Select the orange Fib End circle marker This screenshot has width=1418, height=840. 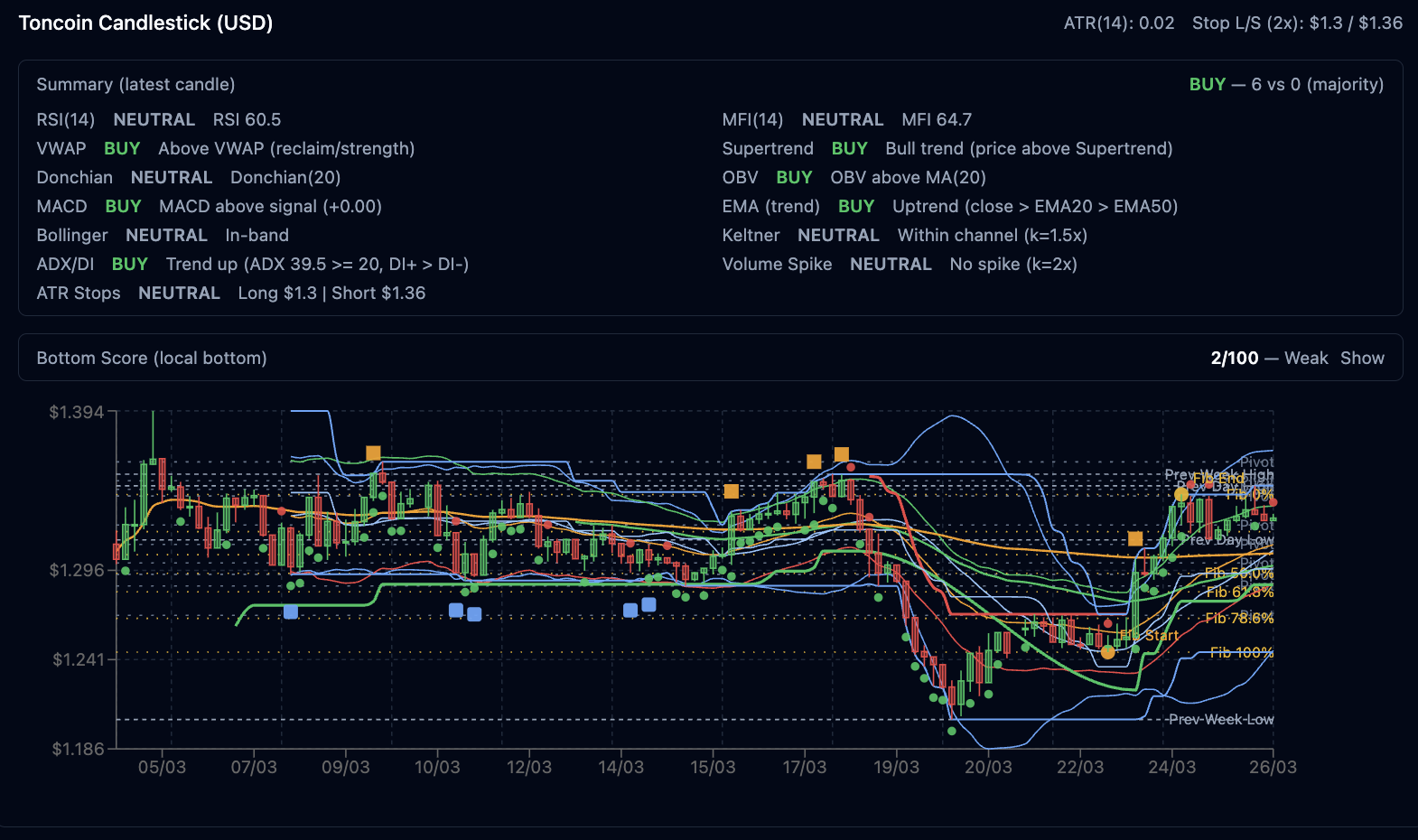(1180, 494)
